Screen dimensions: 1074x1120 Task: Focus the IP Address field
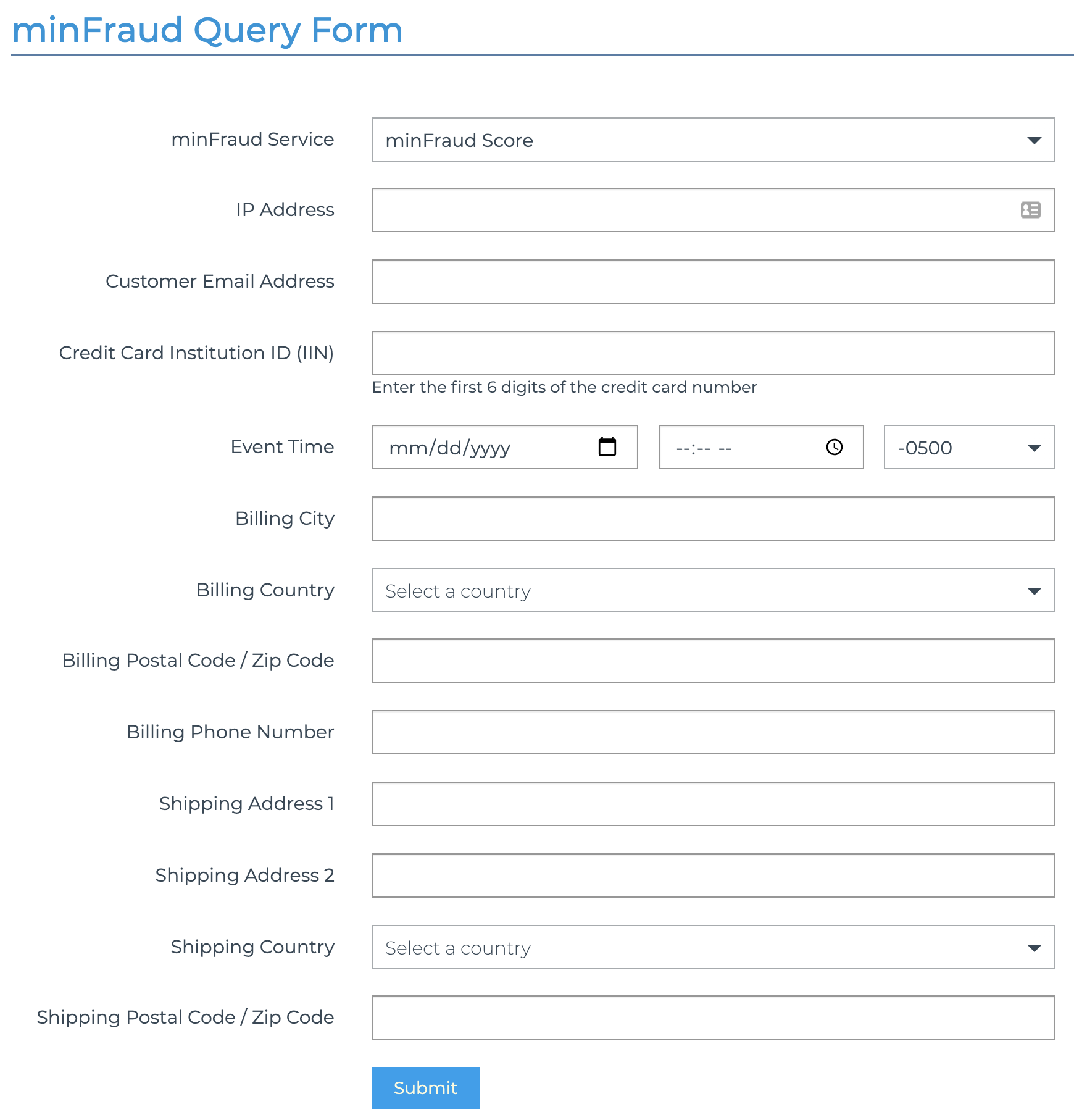691,211
